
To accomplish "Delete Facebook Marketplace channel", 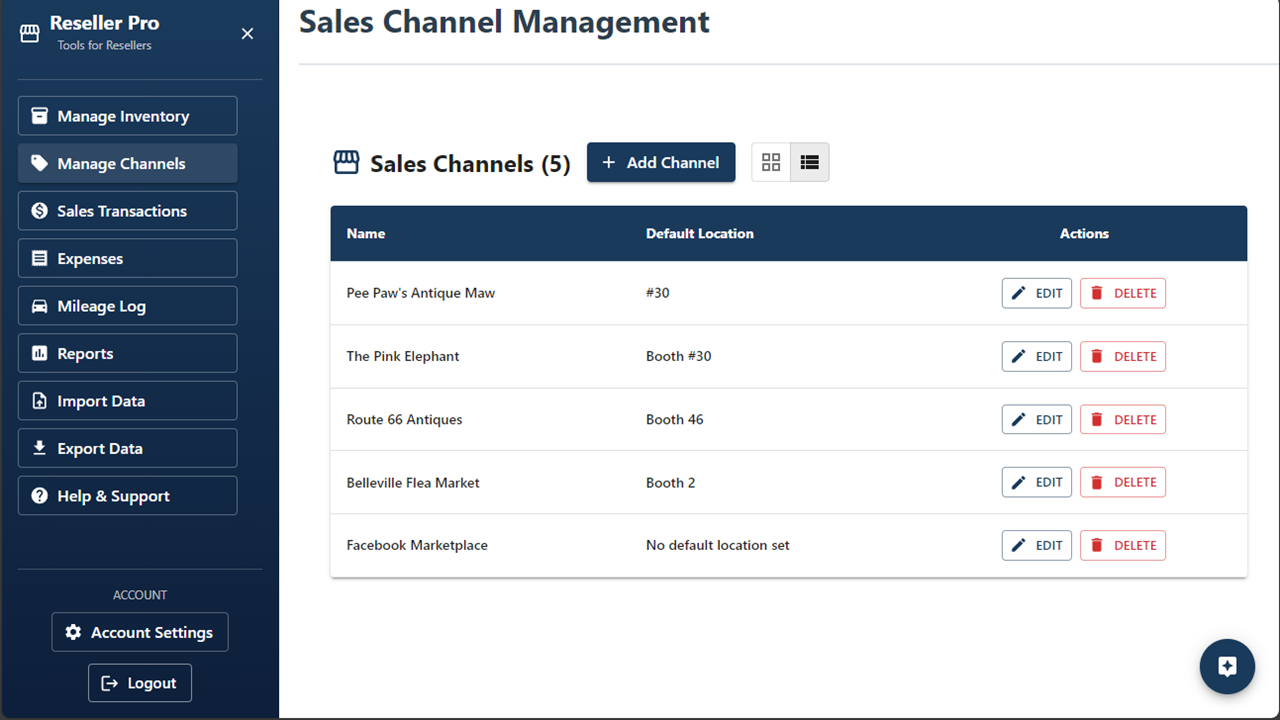I will pyautogui.click(x=1123, y=545).
